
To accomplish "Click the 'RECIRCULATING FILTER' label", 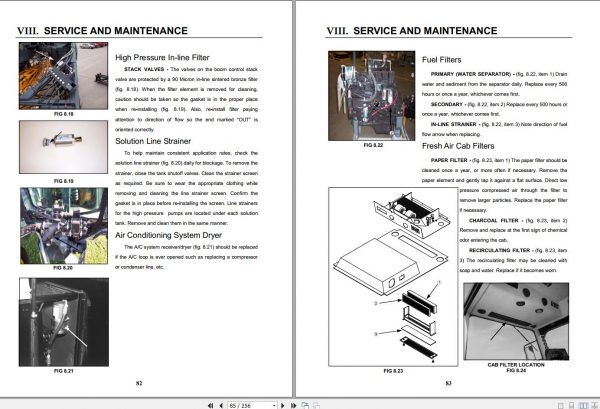I will click(x=499, y=250).
